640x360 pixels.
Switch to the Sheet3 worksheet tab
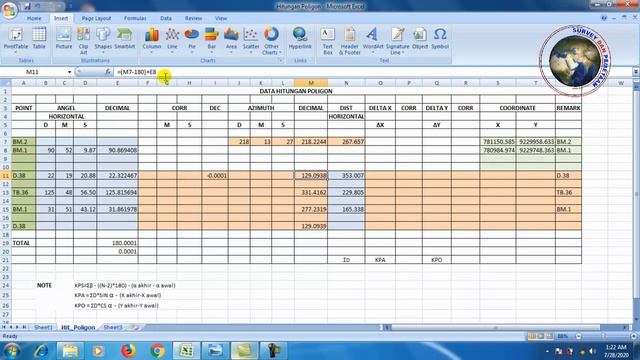pos(113,327)
